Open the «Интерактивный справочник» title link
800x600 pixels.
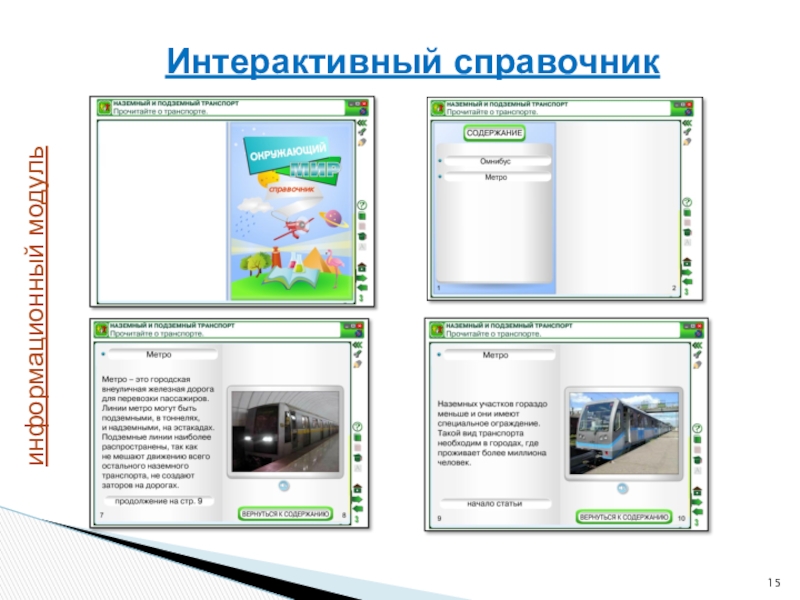(x=412, y=62)
